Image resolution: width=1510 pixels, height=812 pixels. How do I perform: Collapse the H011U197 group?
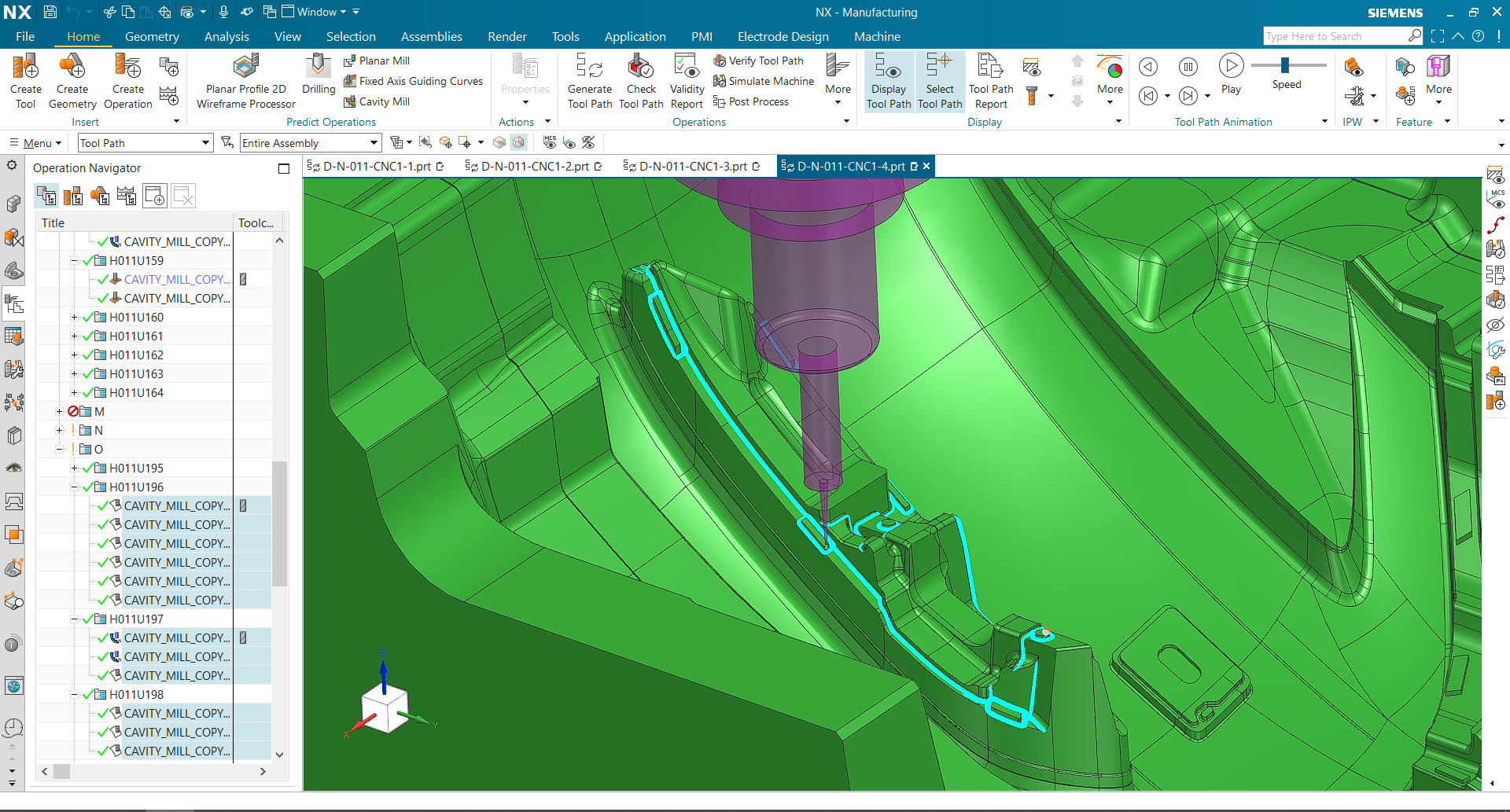[x=74, y=619]
